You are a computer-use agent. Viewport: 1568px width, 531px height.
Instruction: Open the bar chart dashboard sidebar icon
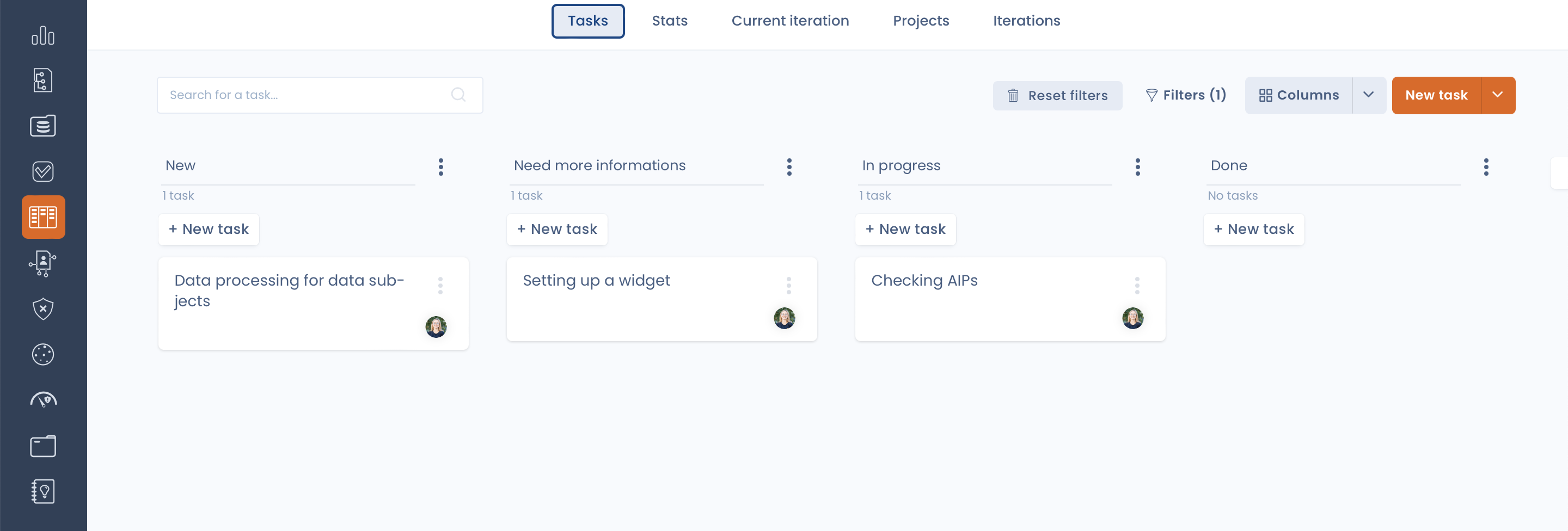[42, 36]
